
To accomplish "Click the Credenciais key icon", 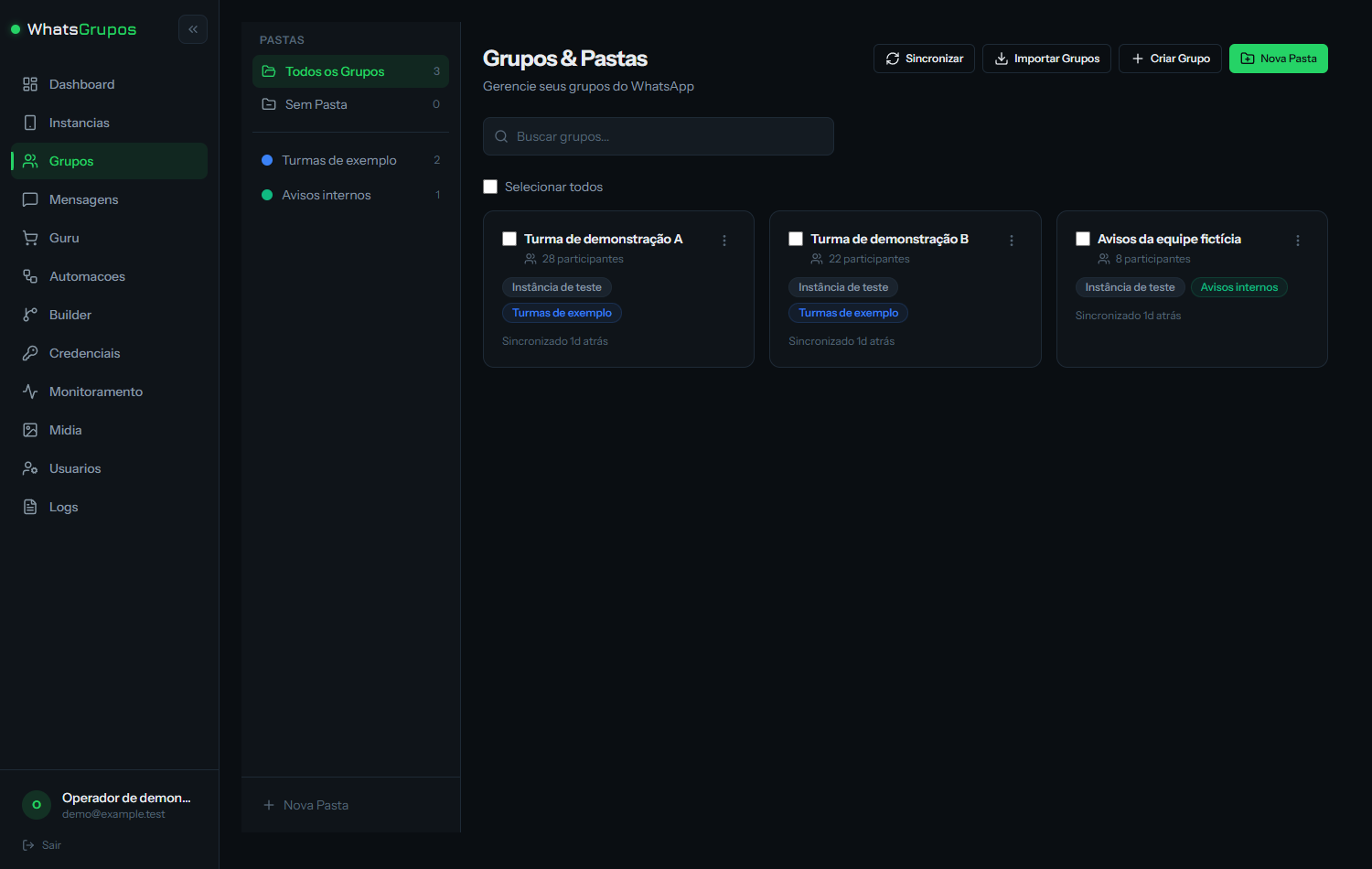I will [x=30, y=353].
